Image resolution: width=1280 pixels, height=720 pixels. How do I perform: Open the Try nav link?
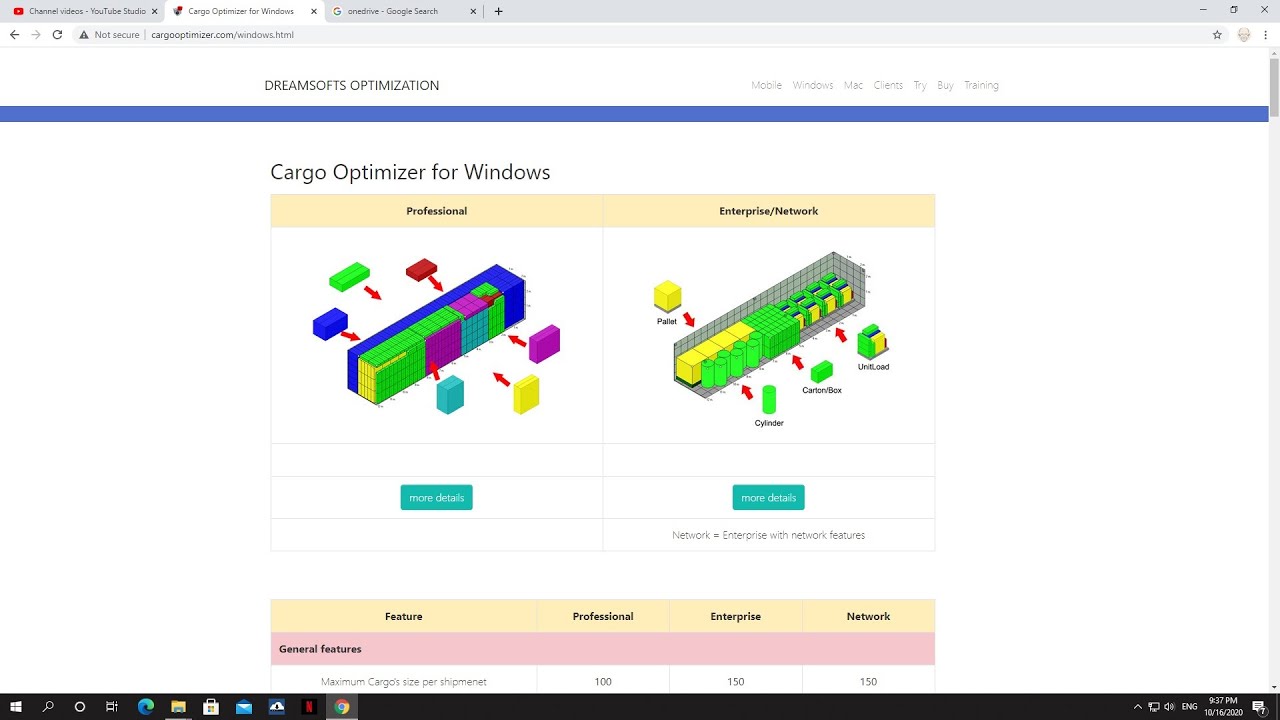[920, 85]
